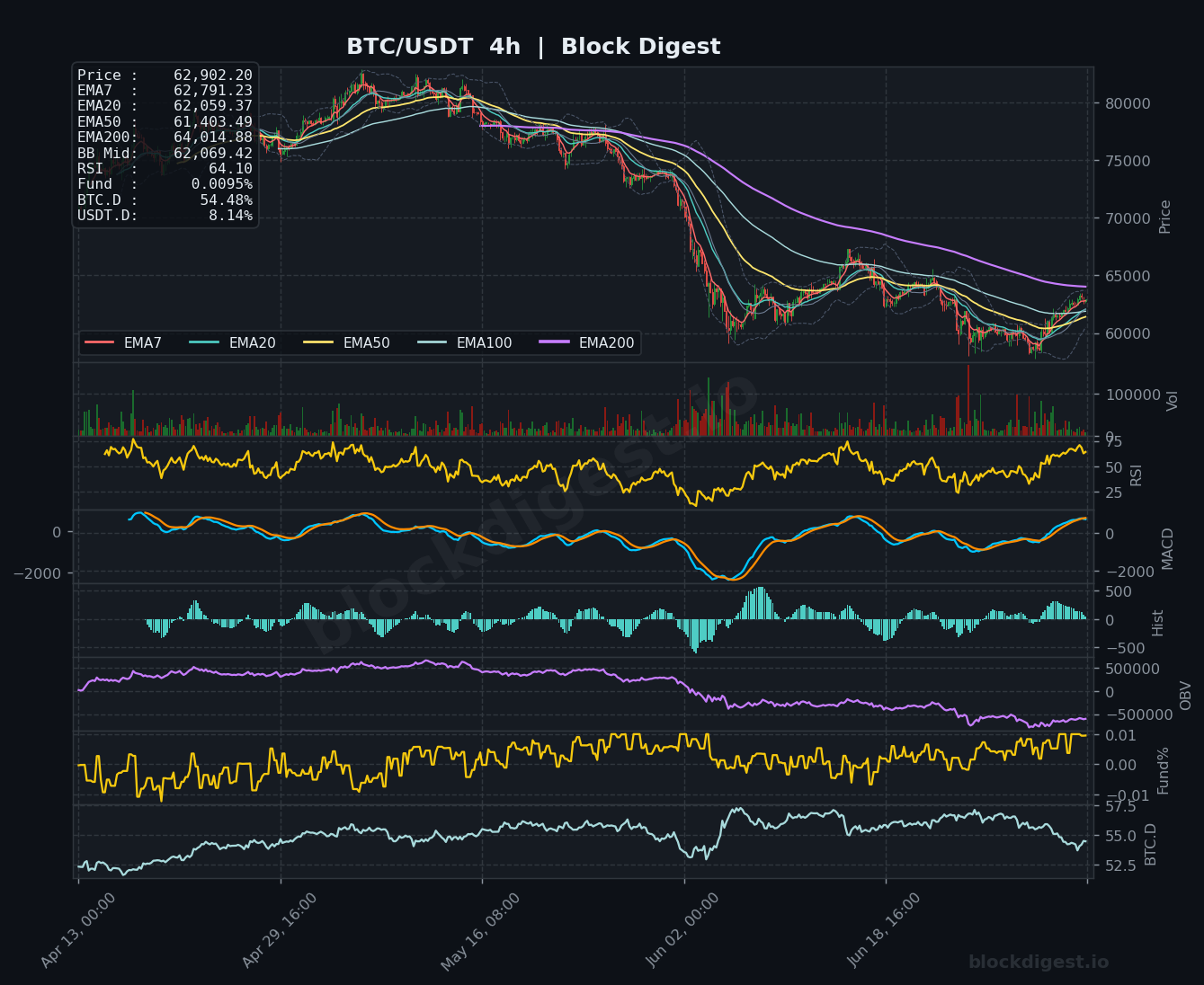This screenshot has width=1204, height=985.
Task: Click the EMA200 legend entry
Action: [587, 342]
